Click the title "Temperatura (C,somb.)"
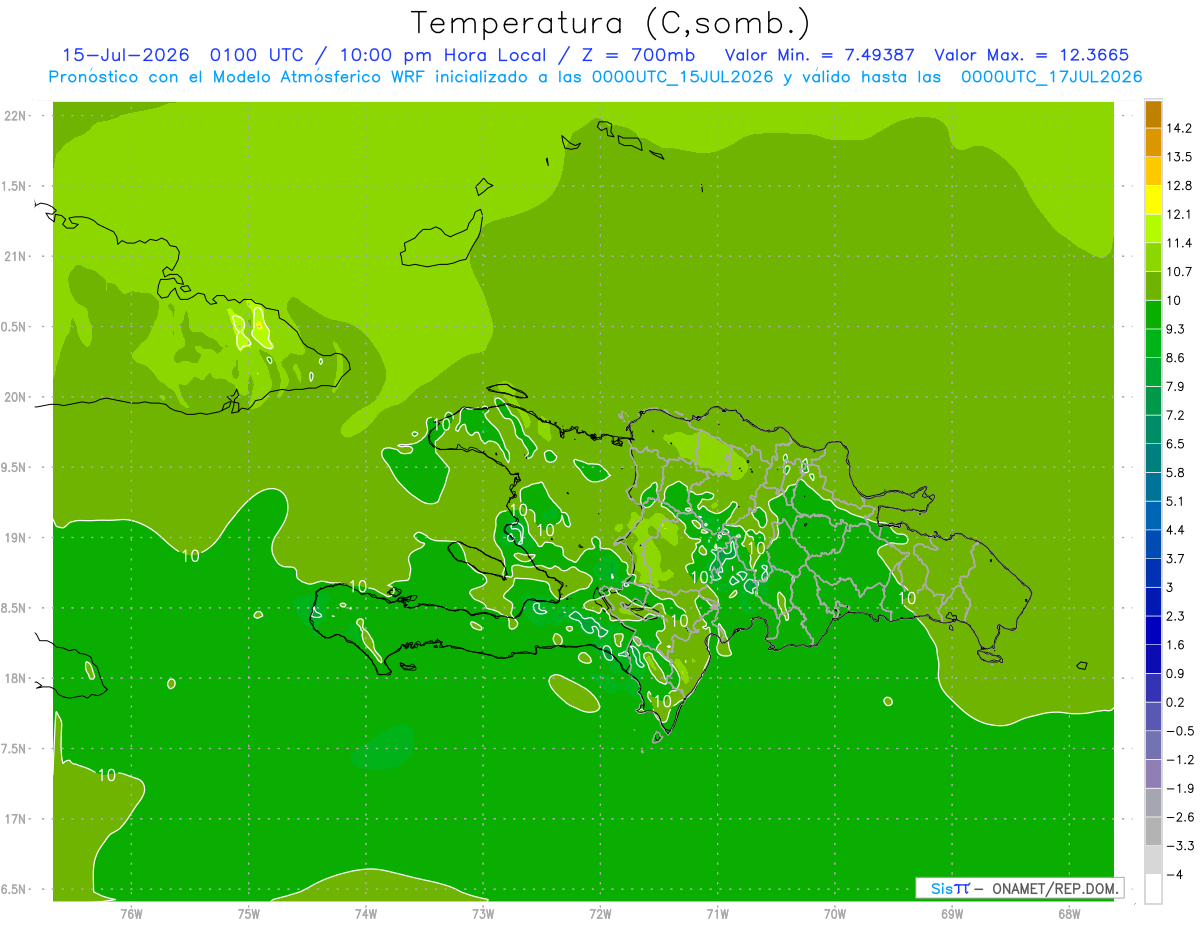This screenshot has width=1200, height=927. tap(611, 23)
